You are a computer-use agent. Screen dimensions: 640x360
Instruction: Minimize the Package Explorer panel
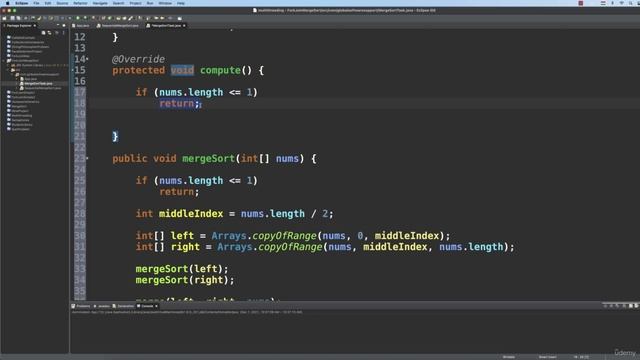(x=58, y=25)
